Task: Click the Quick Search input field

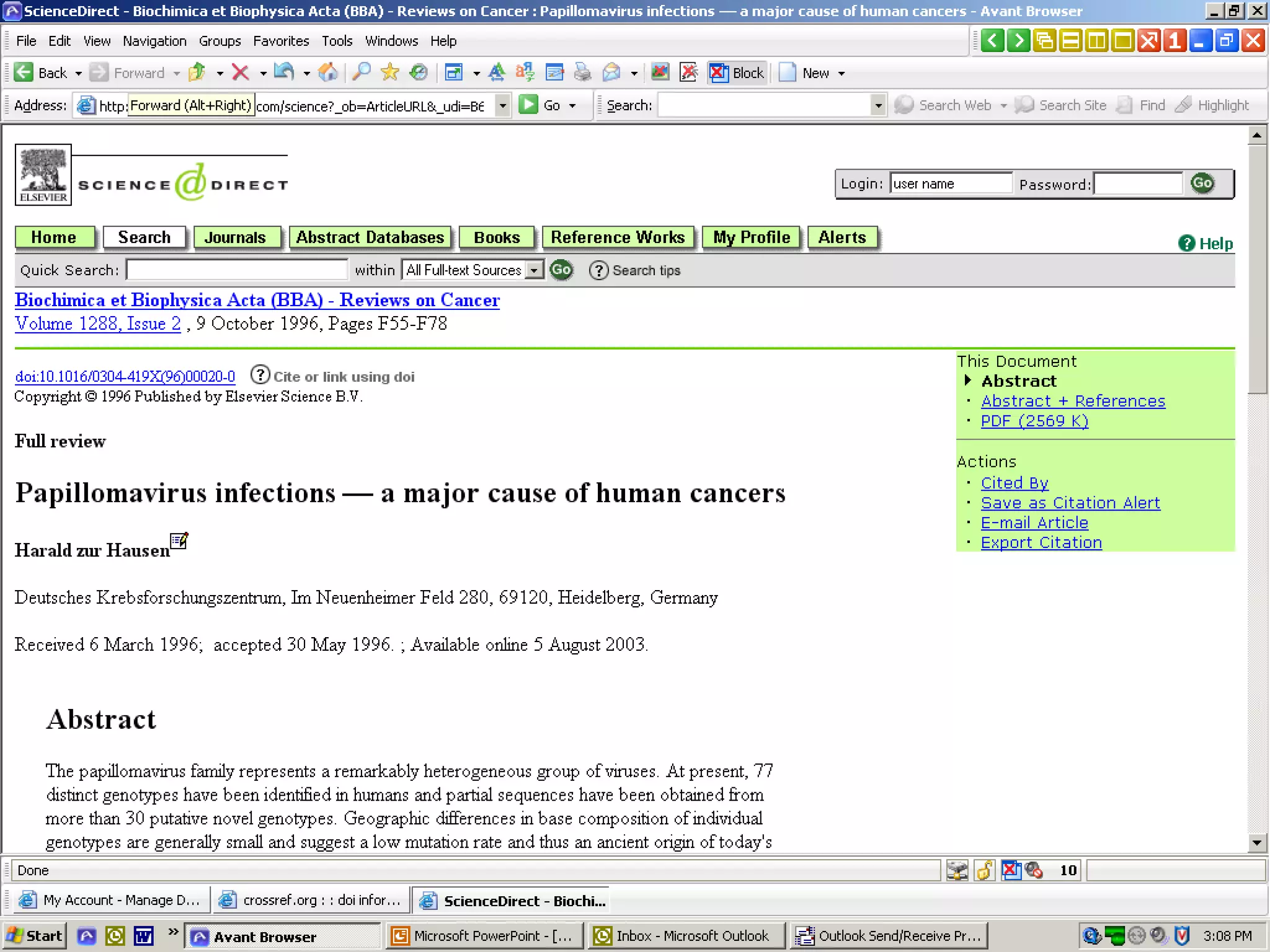Action: pos(236,270)
